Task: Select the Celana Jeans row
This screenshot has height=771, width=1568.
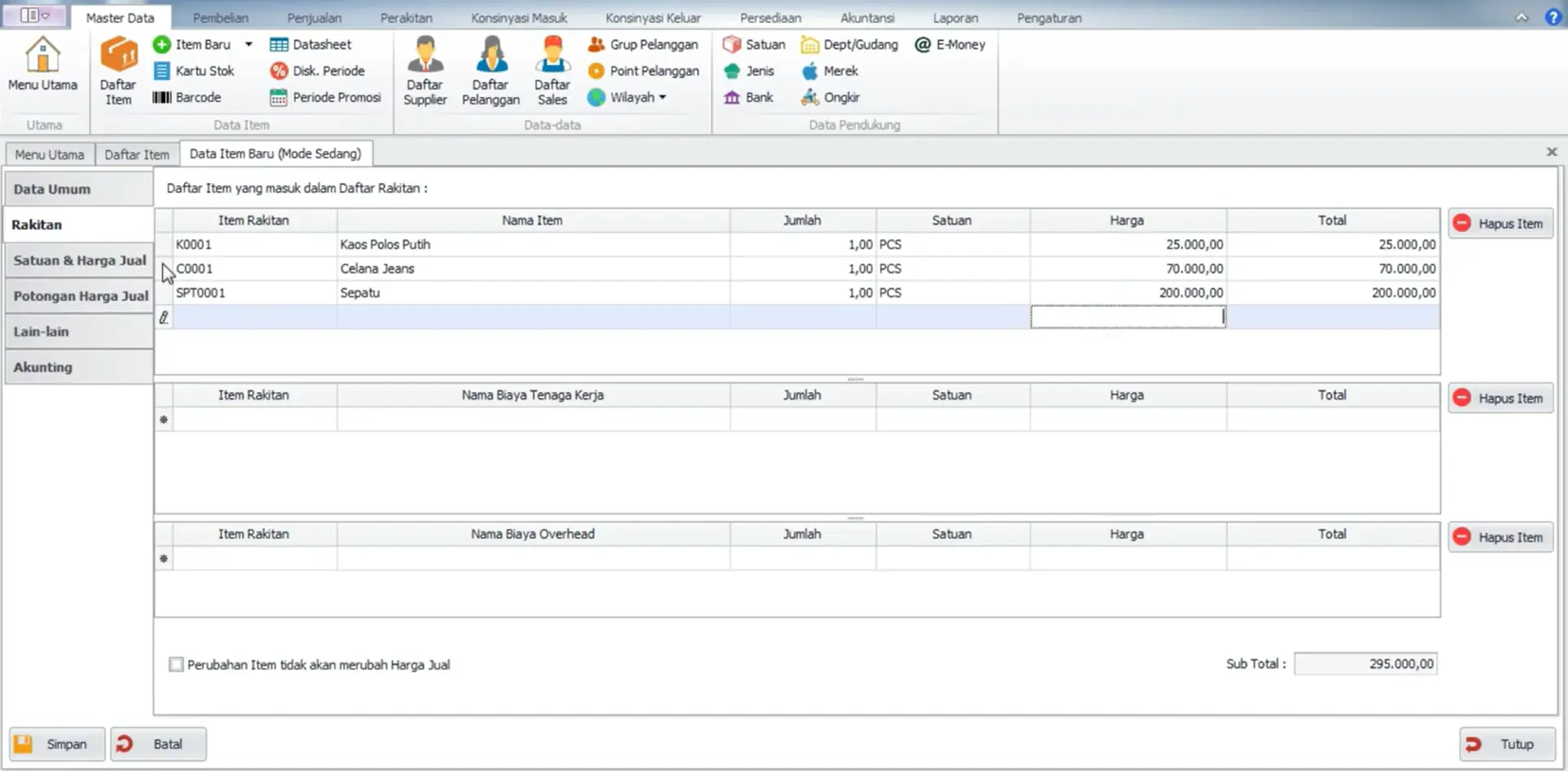Action: pyautogui.click(x=377, y=269)
